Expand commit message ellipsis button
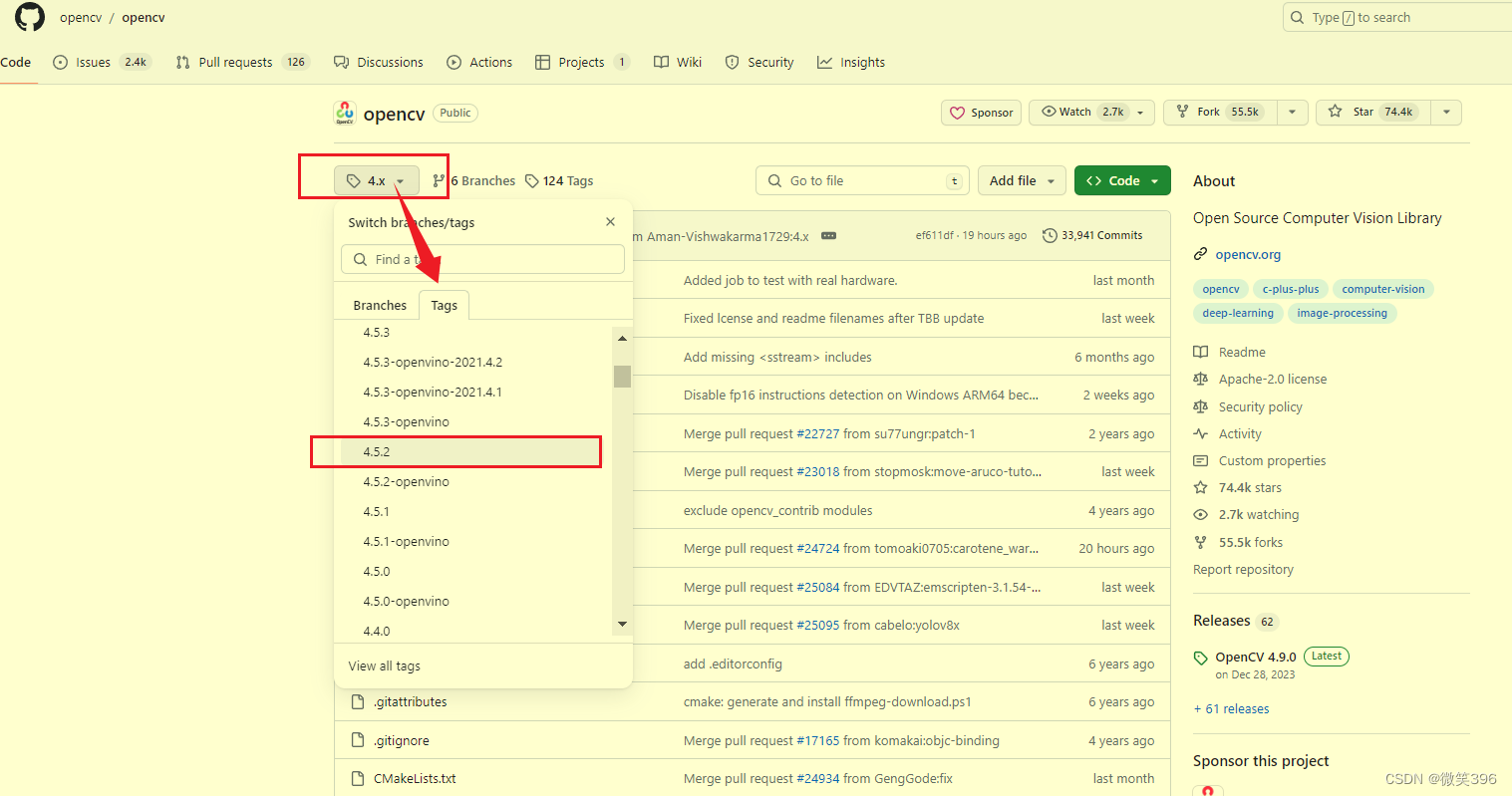The image size is (1512, 796). point(828,236)
